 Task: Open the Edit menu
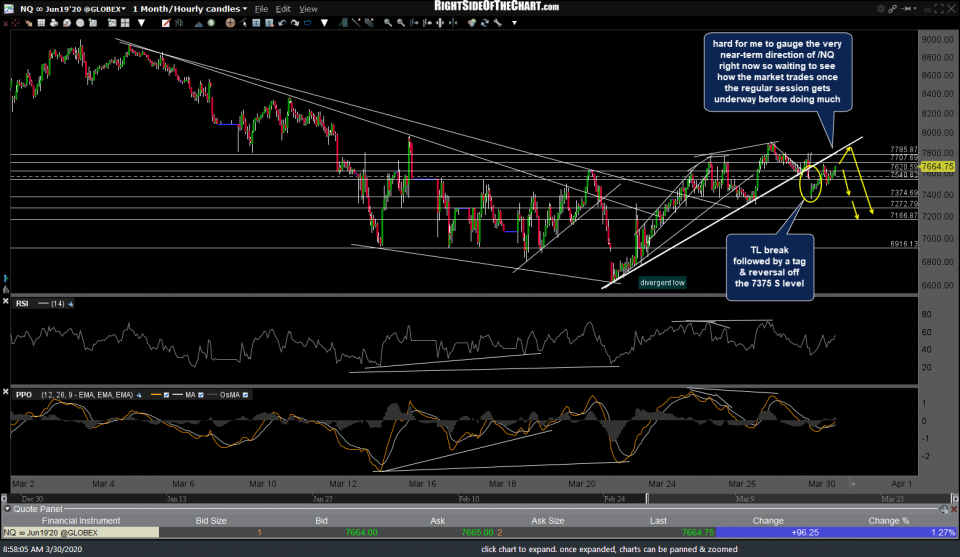click(x=283, y=9)
